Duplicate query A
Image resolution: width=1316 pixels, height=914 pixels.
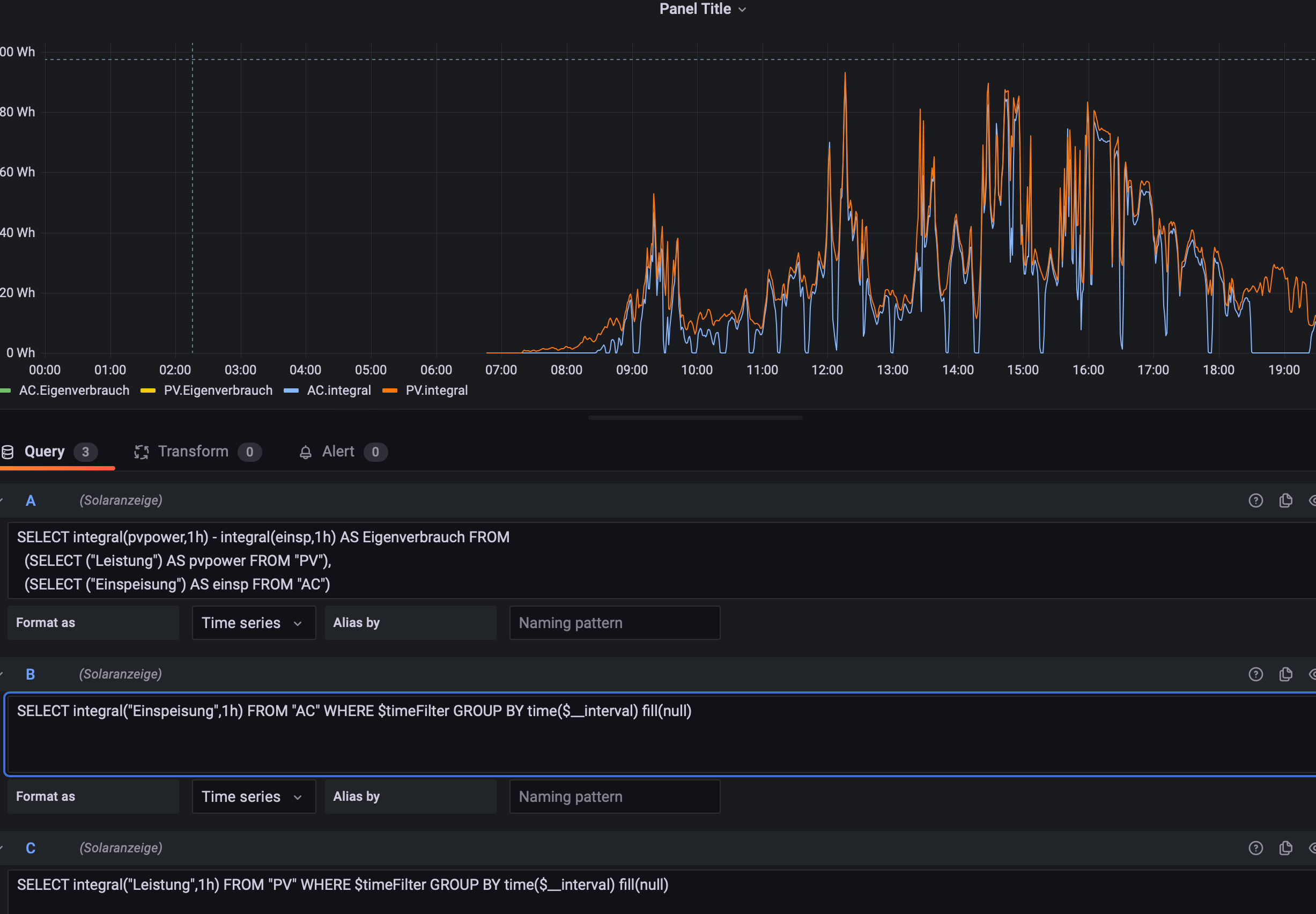(1285, 500)
